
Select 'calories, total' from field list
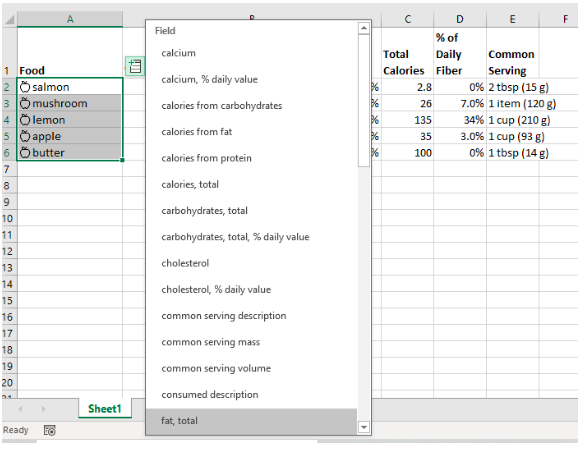point(252,184)
